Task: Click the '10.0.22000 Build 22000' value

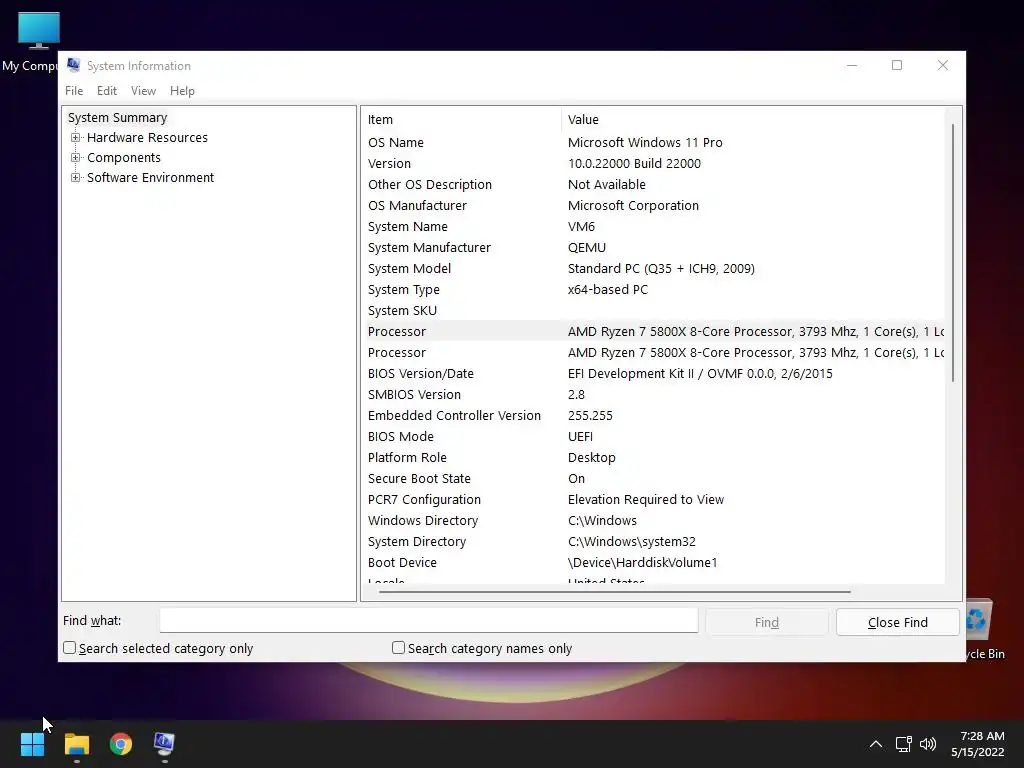Action: click(634, 163)
